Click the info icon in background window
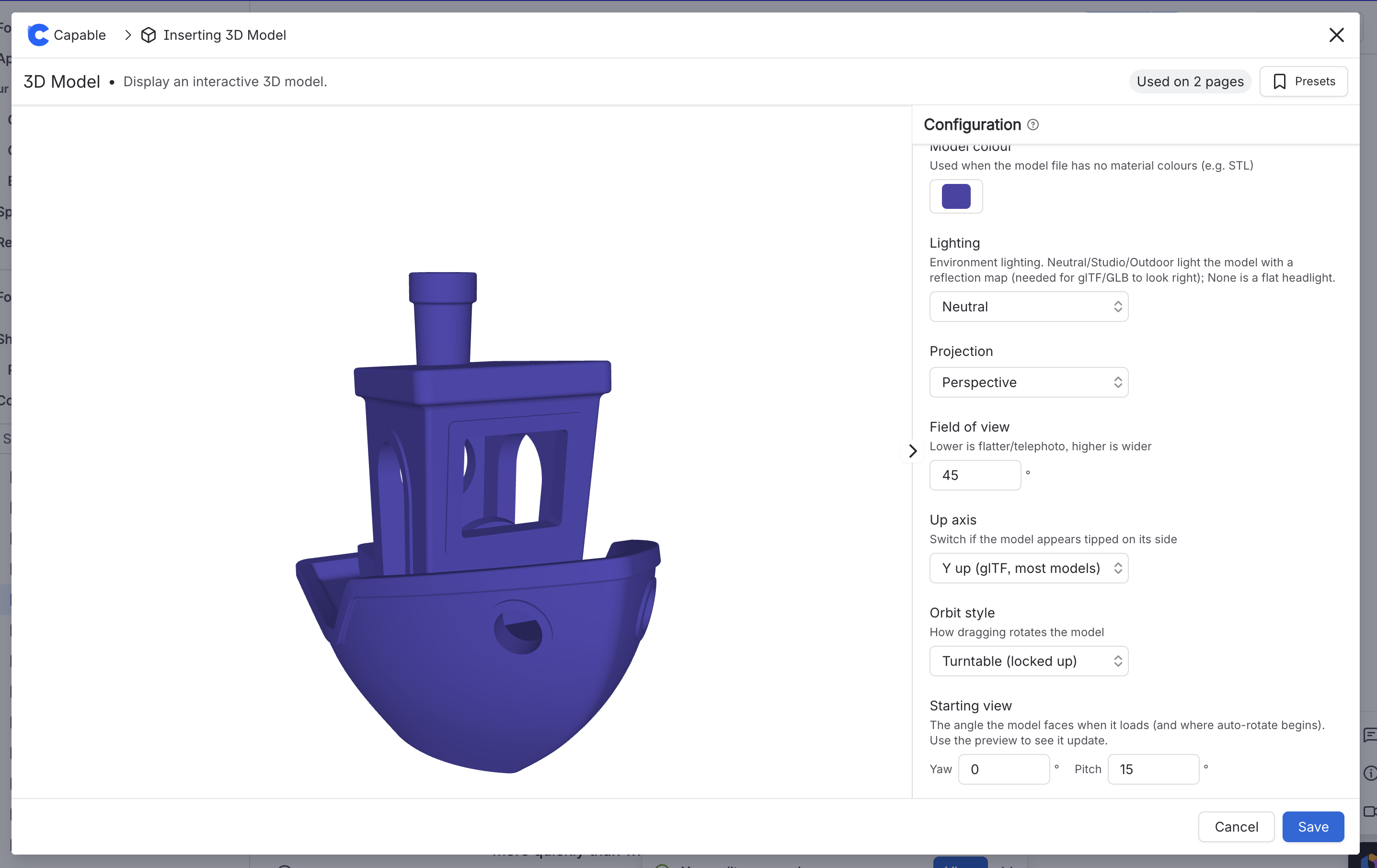This screenshot has width=1377, height=868. [1369, 773]
